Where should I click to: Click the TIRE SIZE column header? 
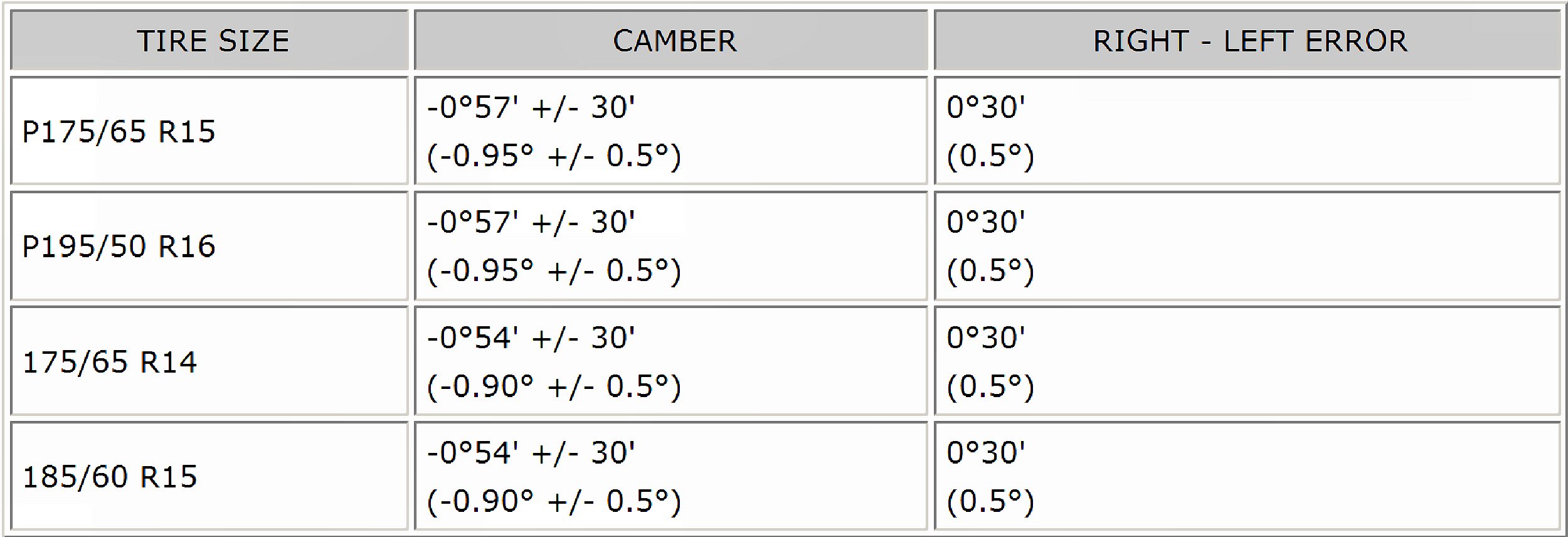pyautogui.click(x=213, y=41)
